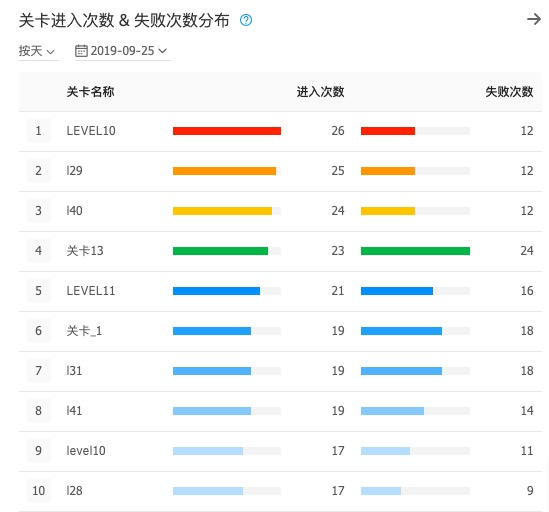Click the entry bar for l41
Screen dimensions: 549x512
point(212,411)
